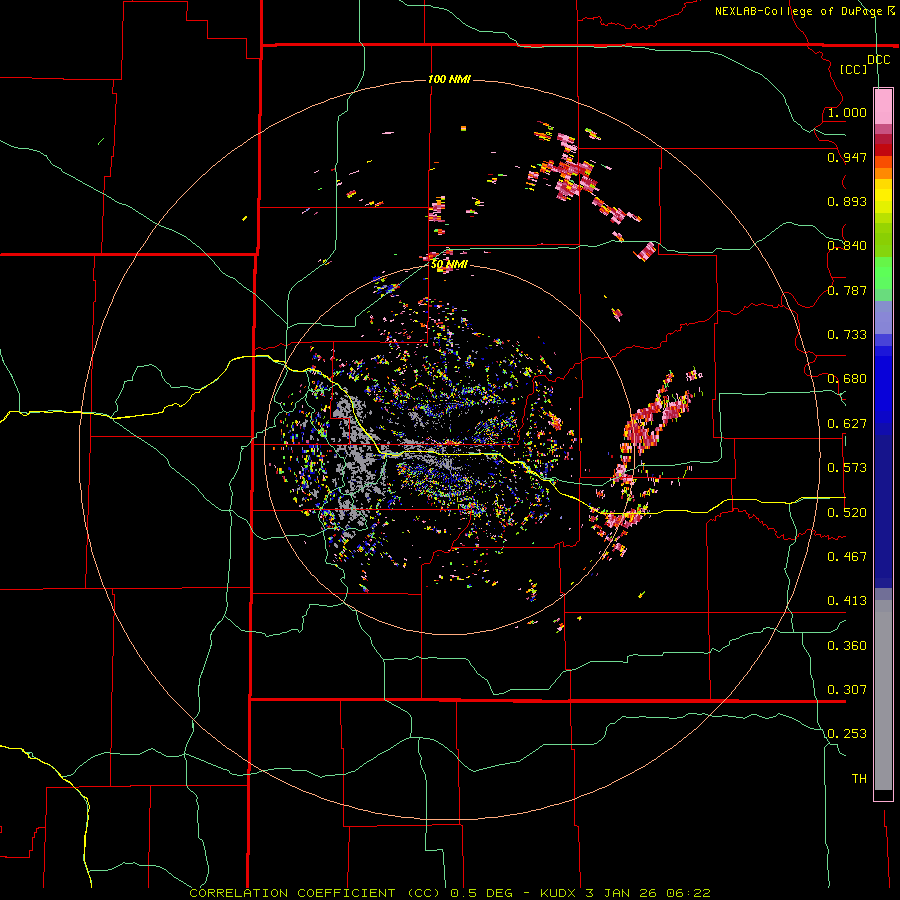The height and width of the screenshot is (900, 900).
Task: Pick the gray lower color bar segment
Action: [x=883, y=695]
